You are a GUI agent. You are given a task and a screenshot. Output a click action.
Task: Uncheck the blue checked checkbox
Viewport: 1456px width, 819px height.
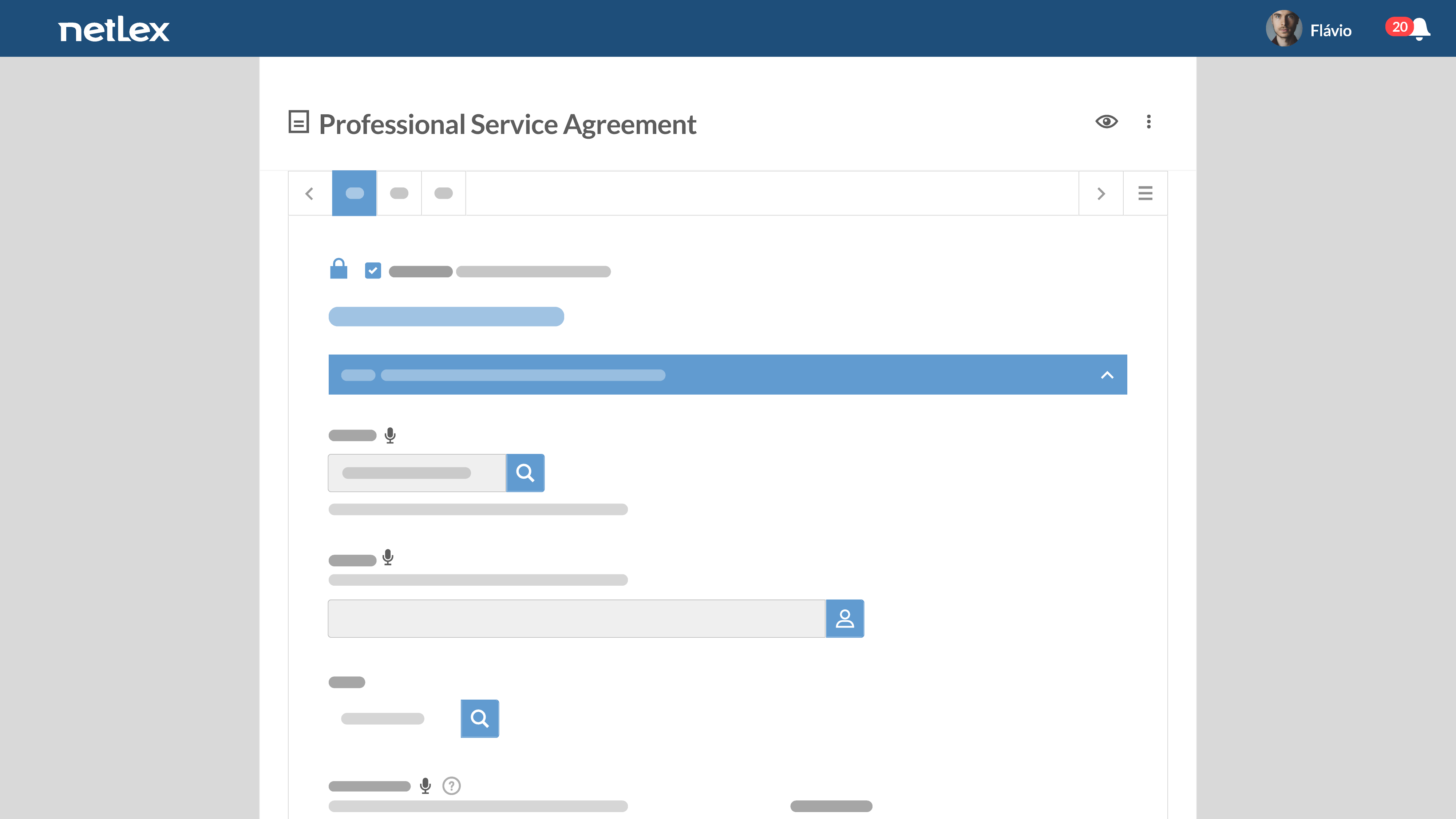pos(373,271)
